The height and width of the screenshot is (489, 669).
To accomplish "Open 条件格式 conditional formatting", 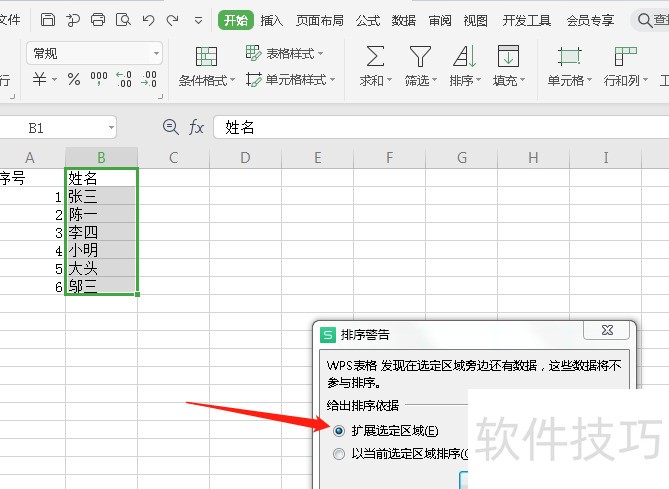I will [x=207, y=66].
